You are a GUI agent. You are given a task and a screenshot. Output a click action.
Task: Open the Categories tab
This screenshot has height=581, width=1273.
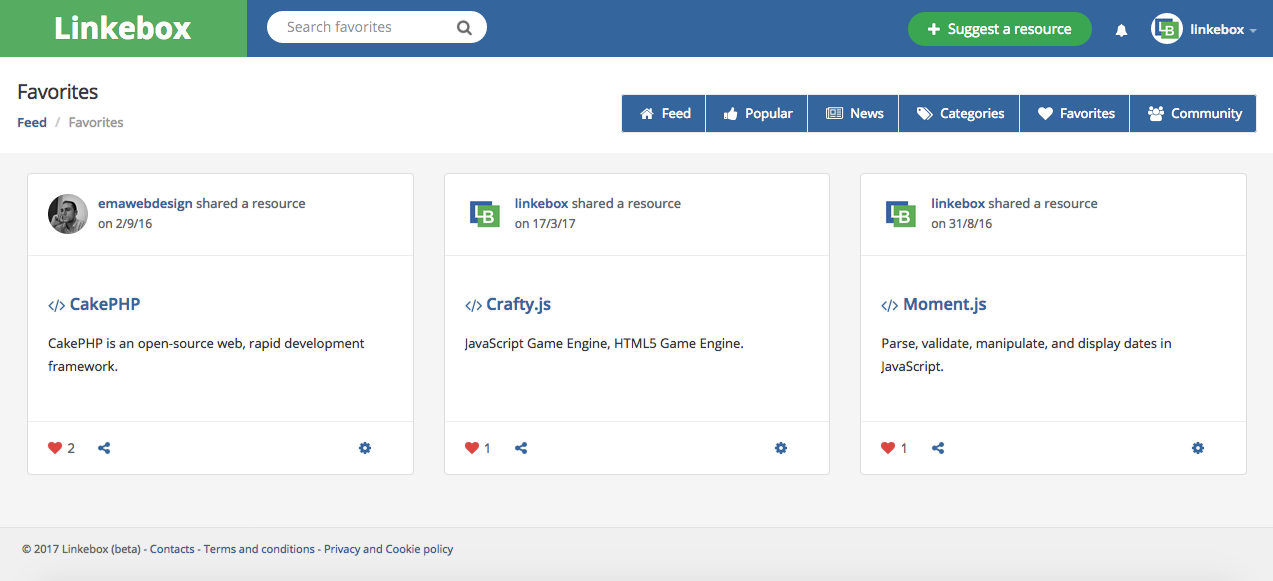958,113
